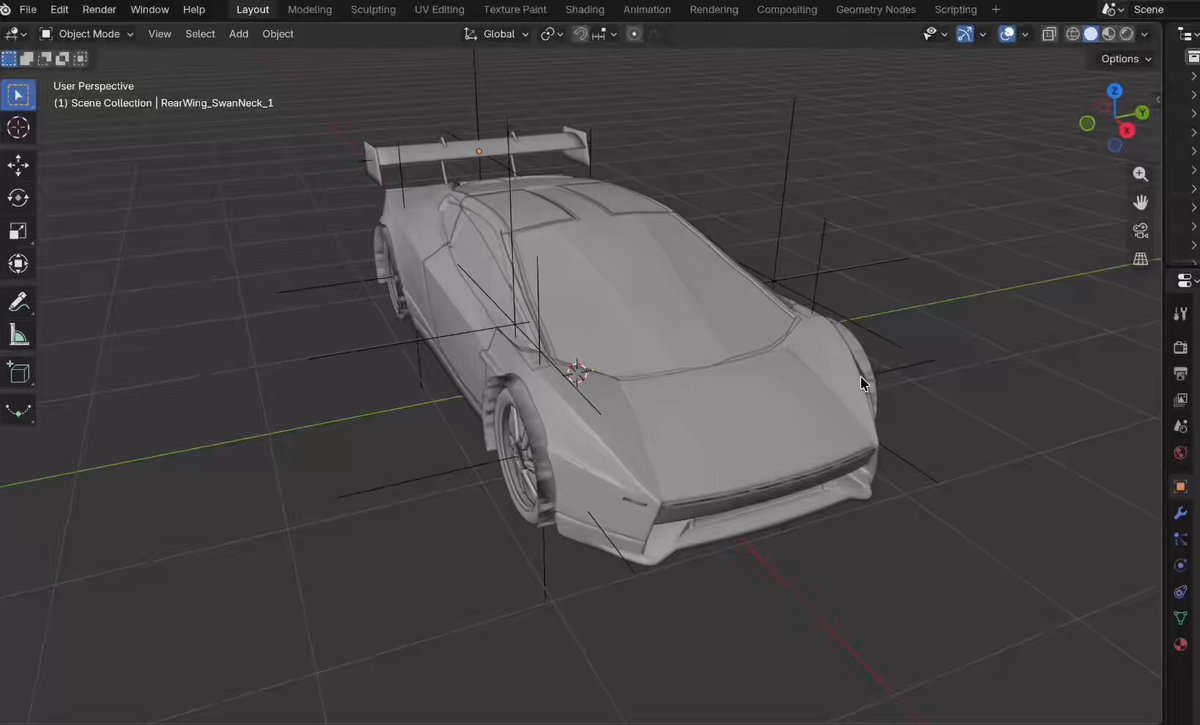
Task: Open the viewport Add menu
Action: click(x=238, y=34)
